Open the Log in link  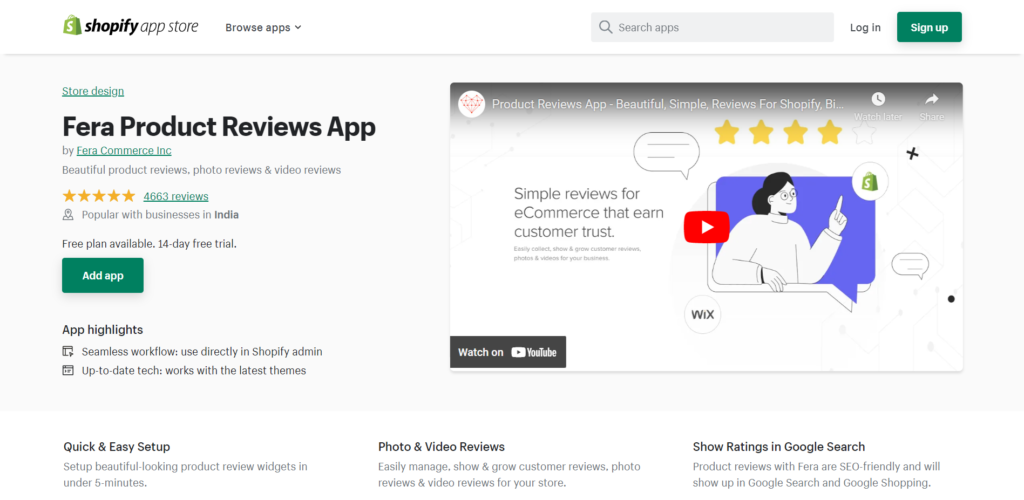[865, 27]
